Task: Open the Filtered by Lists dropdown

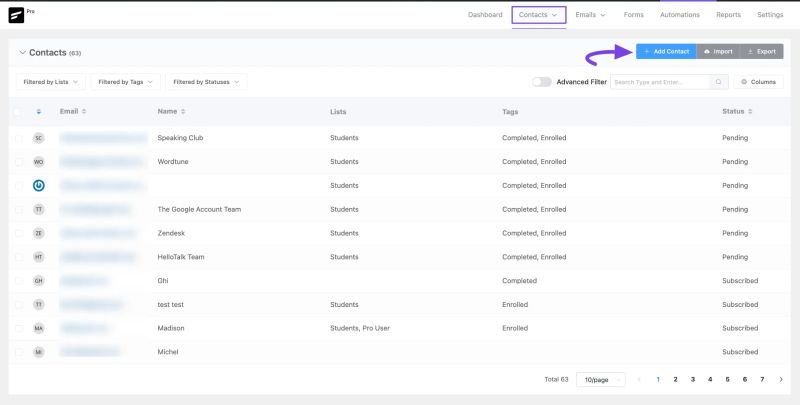Action: tap(51, 82)
